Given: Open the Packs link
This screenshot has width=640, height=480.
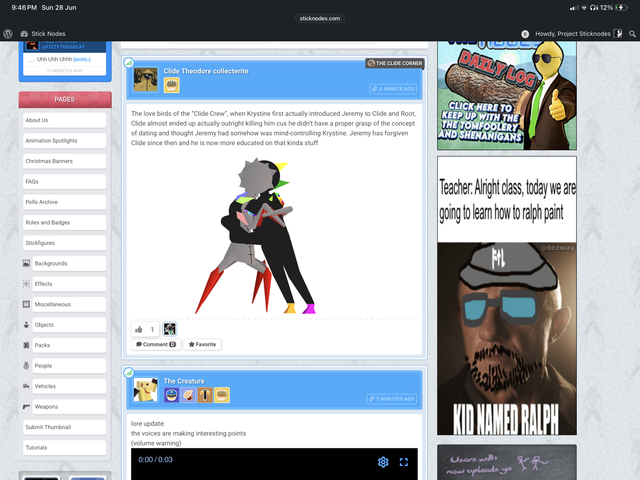Looking at the screenshot, I should (69, 345).
